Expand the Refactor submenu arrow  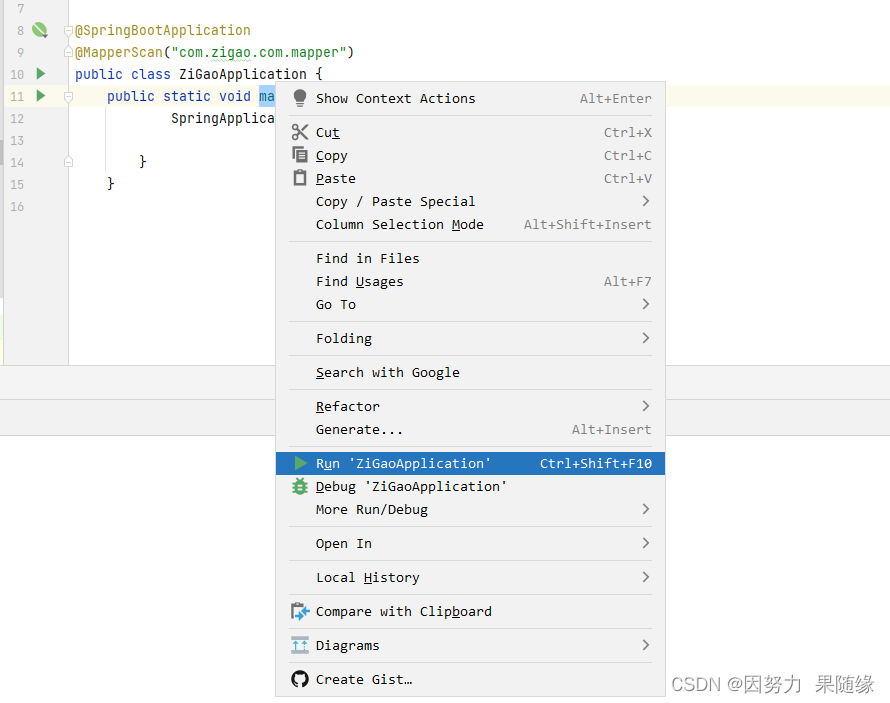click(x=645, y=406)
